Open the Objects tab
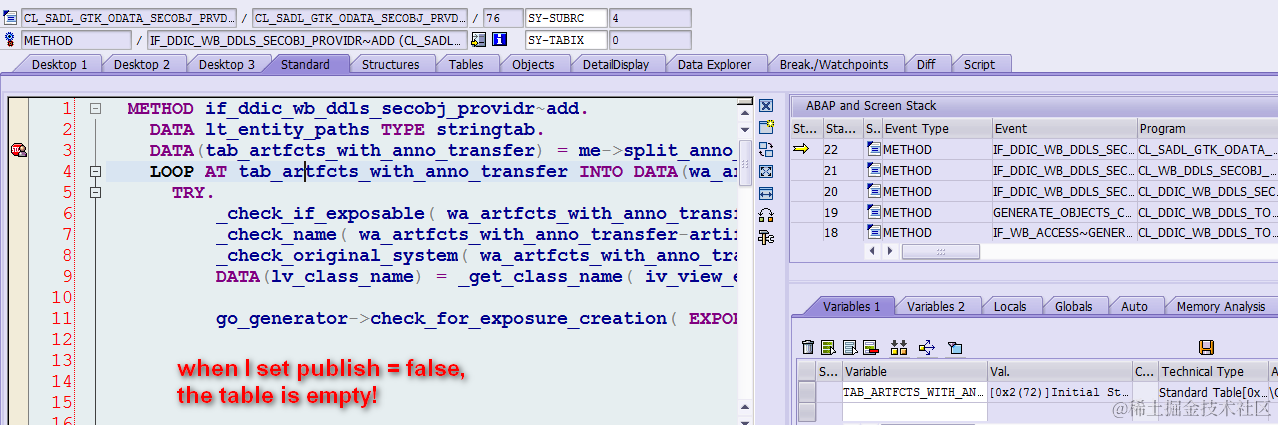The width and height of the screenshot is (1278, 425). tap(533, 64)
